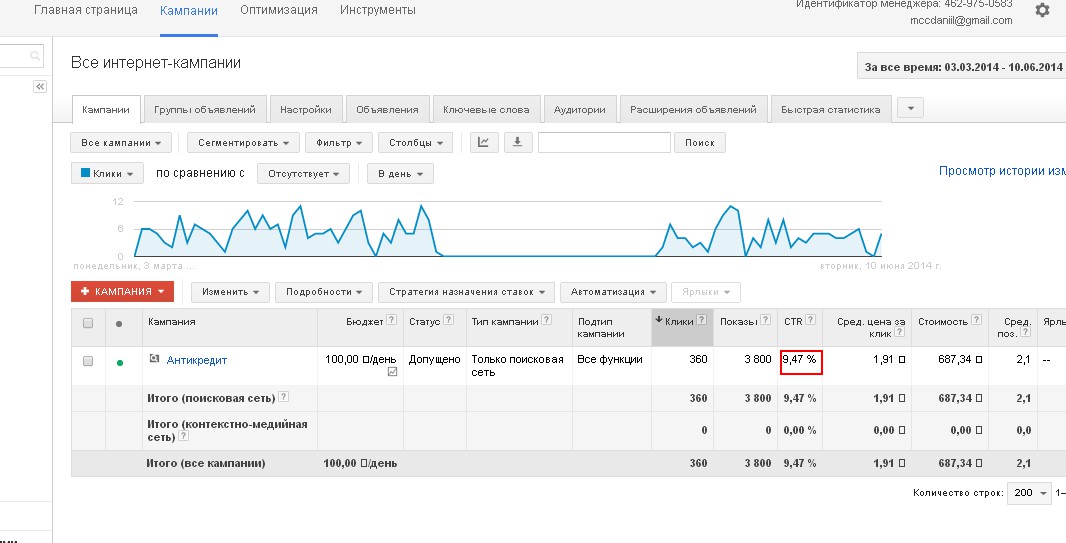
Task: Click help icon beside контекстно-медийная сеть
Action: 184,437
